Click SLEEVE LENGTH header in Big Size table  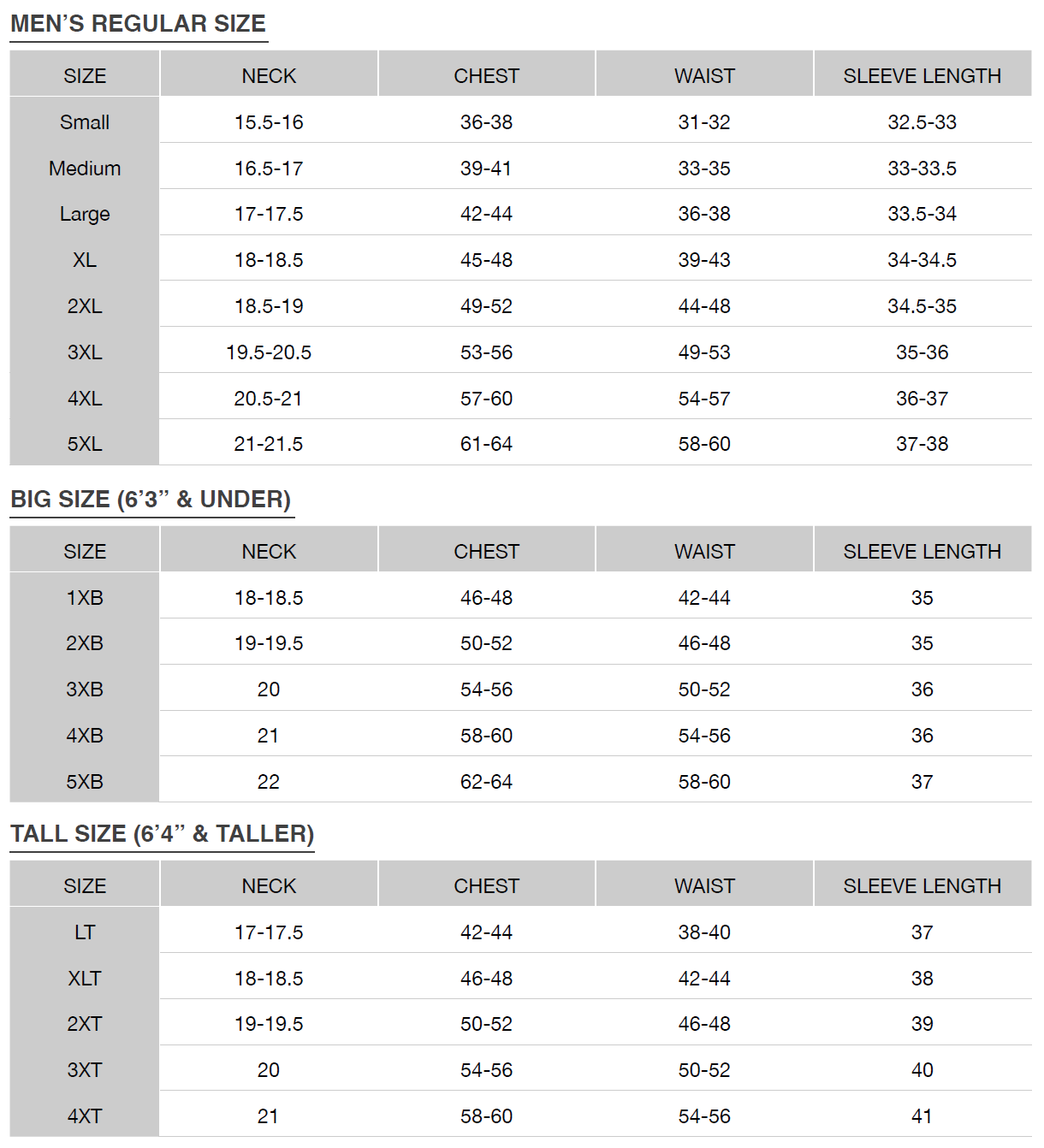922,552
